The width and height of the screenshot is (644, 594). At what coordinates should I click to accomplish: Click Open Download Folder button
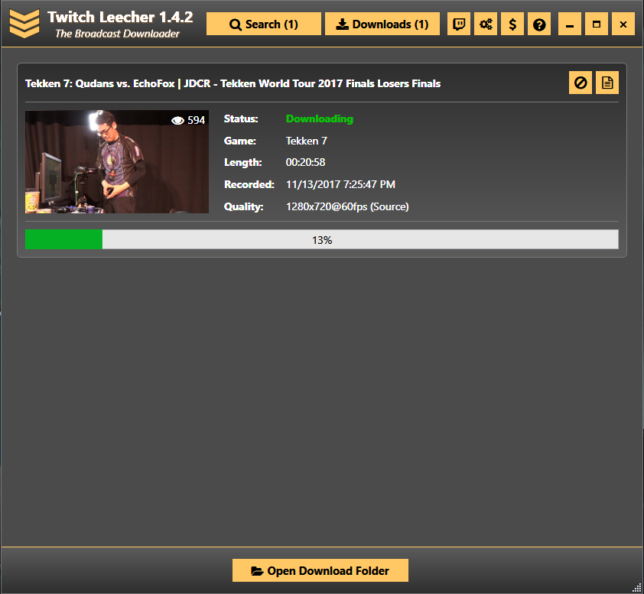click(x=320, y=570)
